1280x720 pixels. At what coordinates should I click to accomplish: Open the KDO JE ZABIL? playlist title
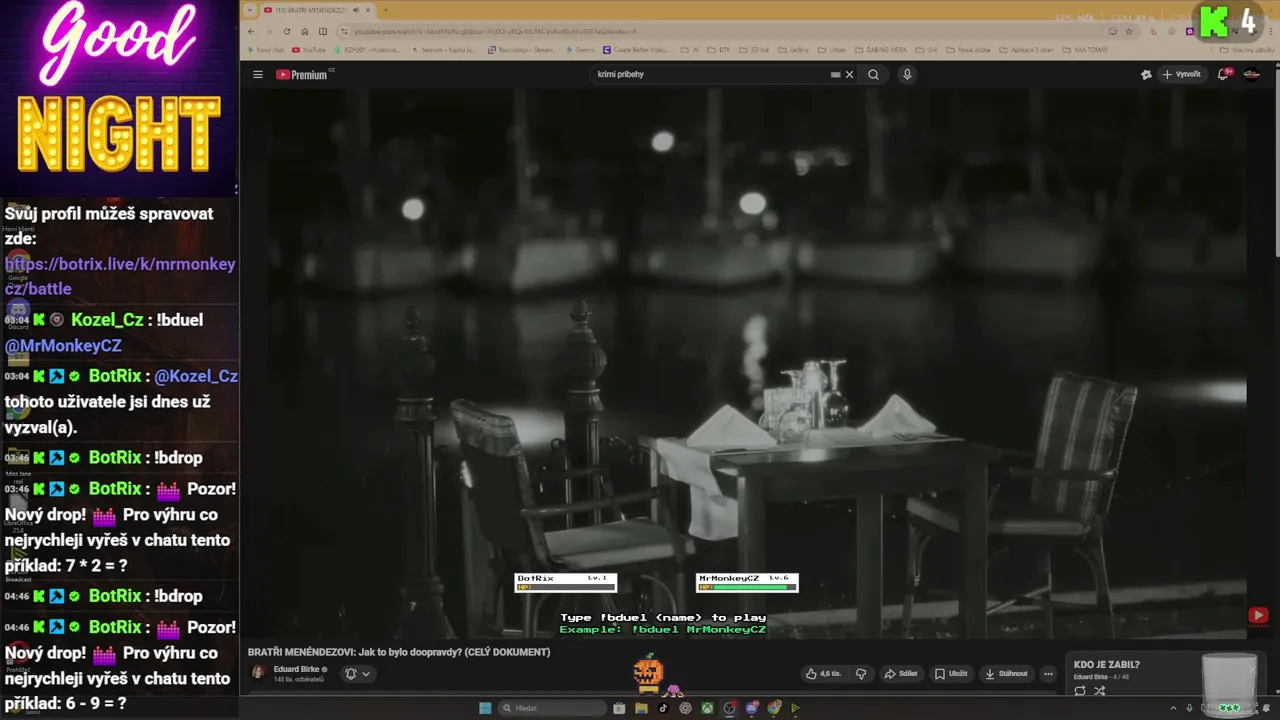pyautogui.click(x=1106, y=664)
